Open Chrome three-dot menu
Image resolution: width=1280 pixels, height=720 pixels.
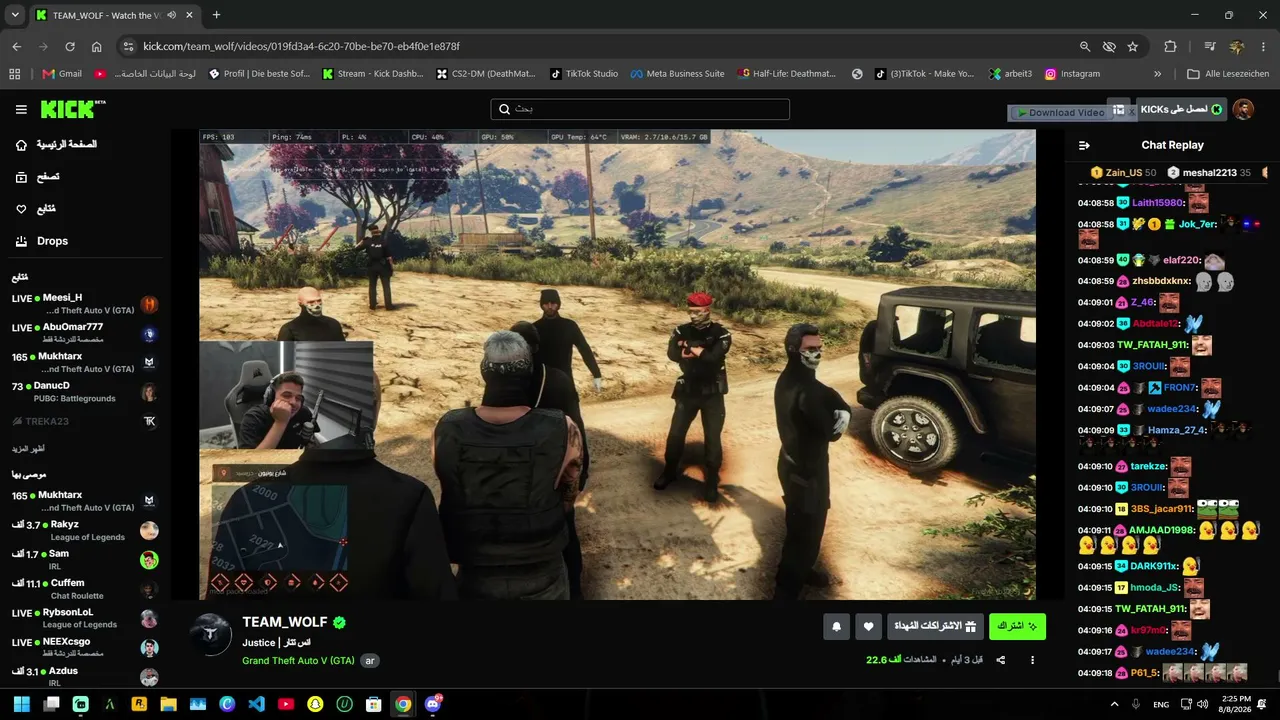tap(1264, 46)
